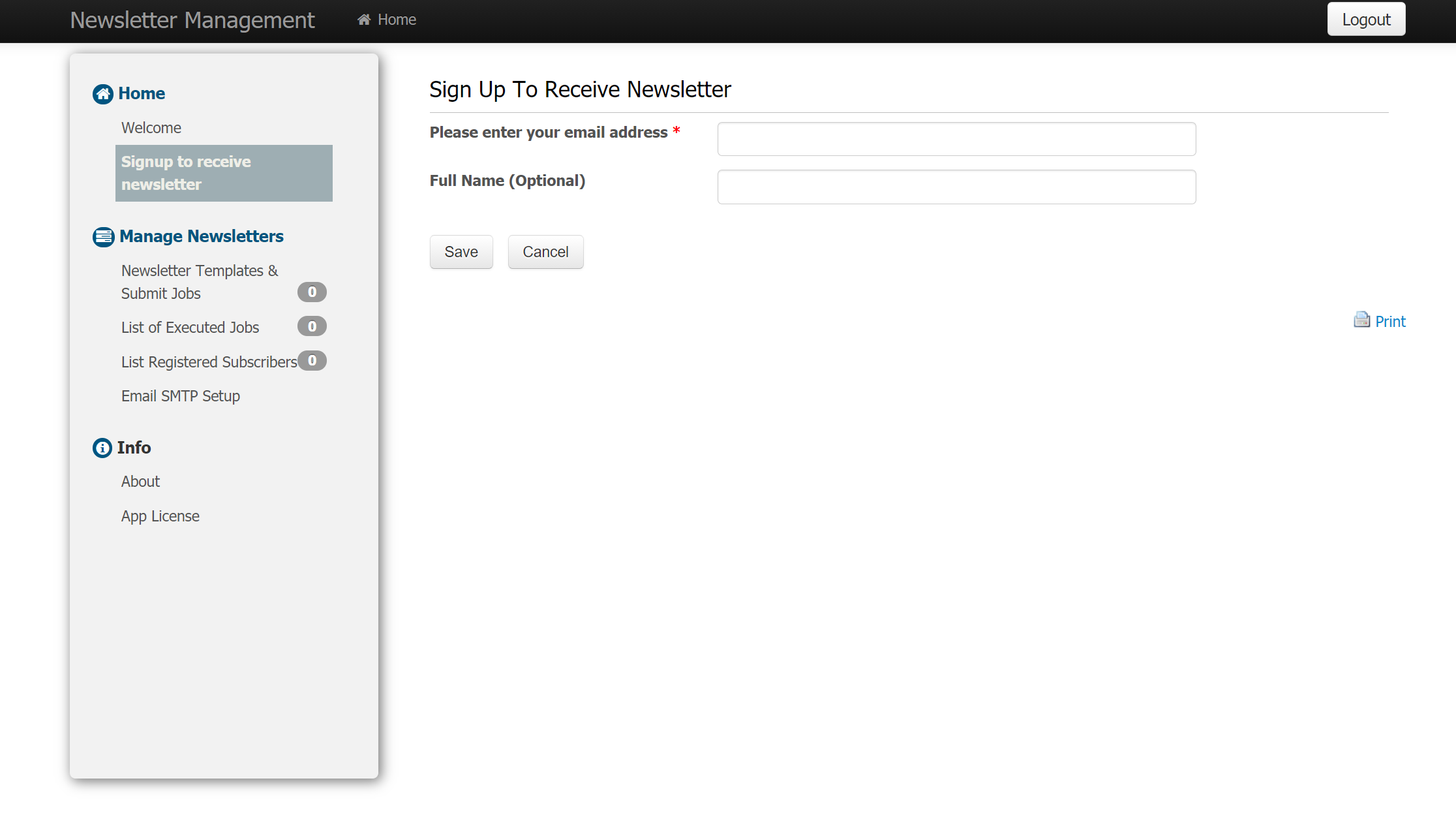Open Newsletter Templates & Submit Jobs
The width and height of the screenshot is (1456, 819).
tap(200, 282)
